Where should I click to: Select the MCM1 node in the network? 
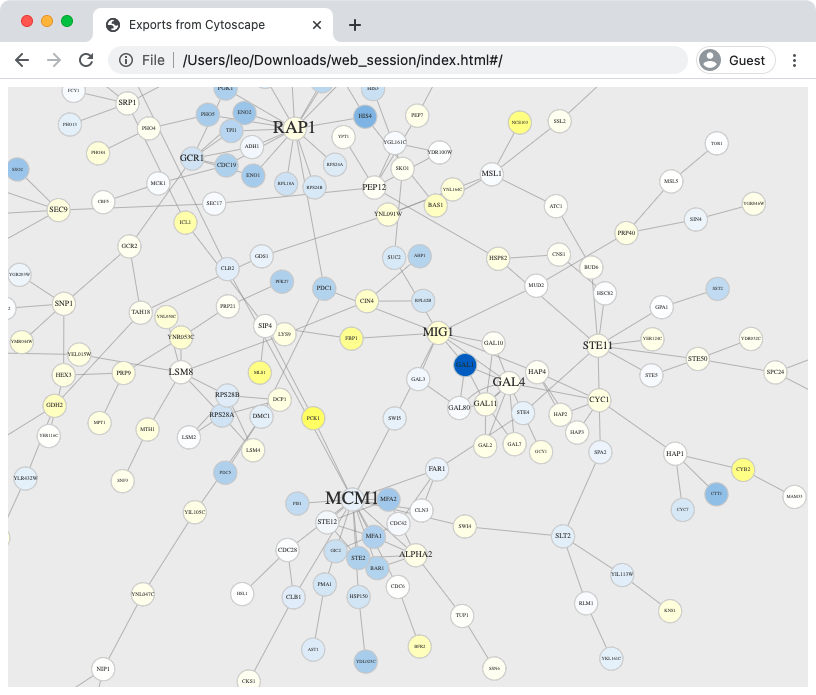351,498
